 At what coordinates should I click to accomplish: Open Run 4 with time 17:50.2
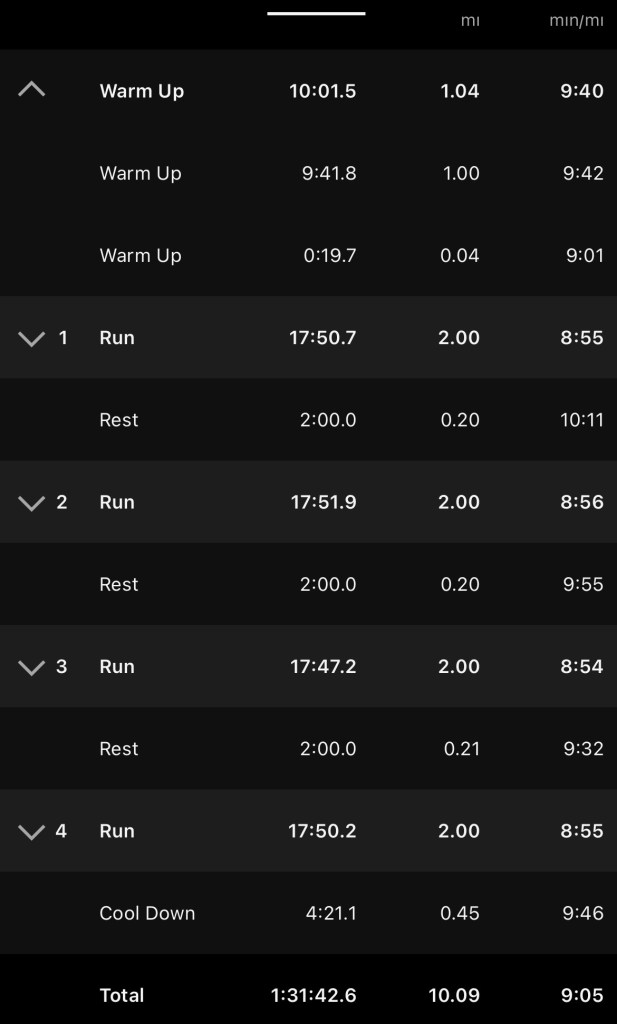(323, 831)
